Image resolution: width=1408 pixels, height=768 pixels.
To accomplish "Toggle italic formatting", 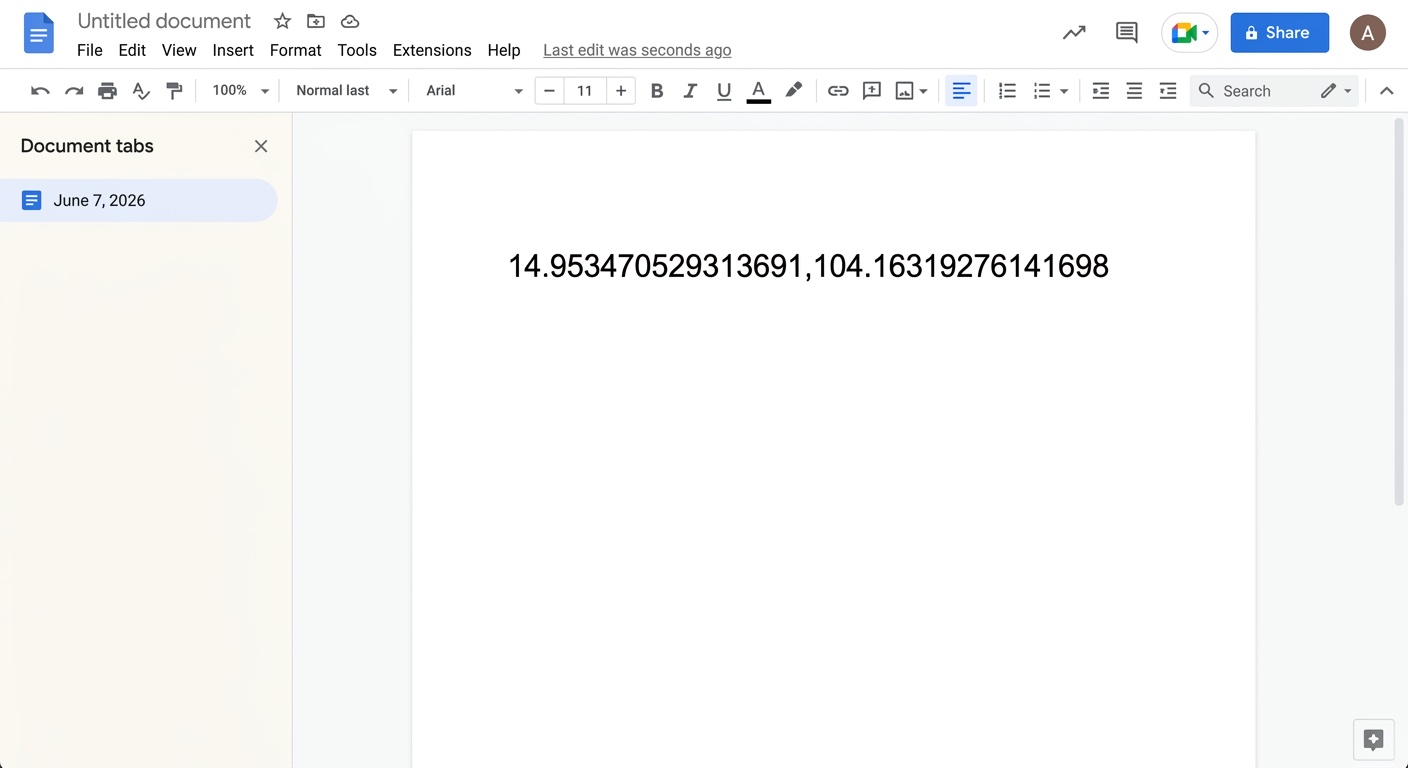I will point(690,91).
